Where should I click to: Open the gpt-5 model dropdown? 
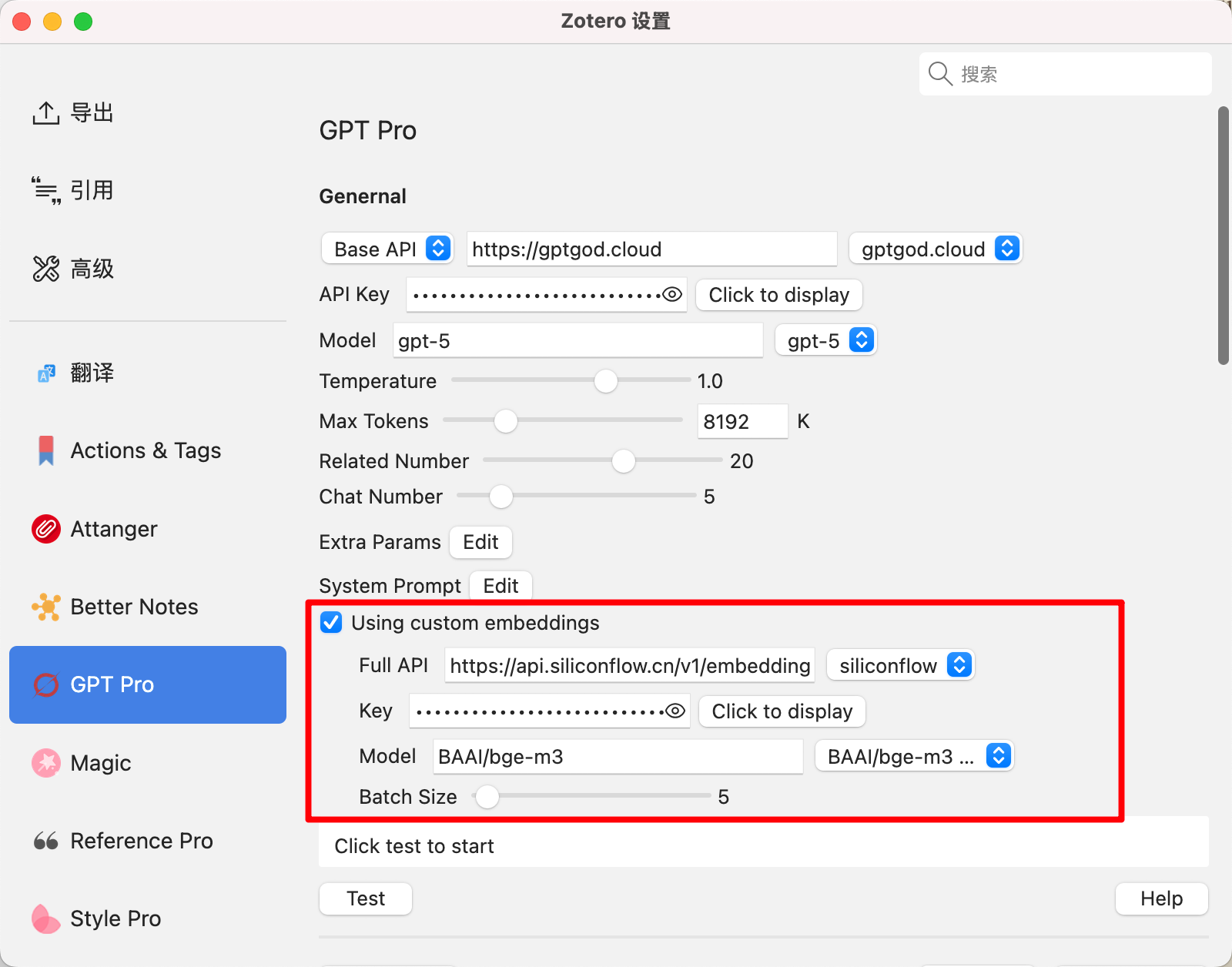coord(826,340)
